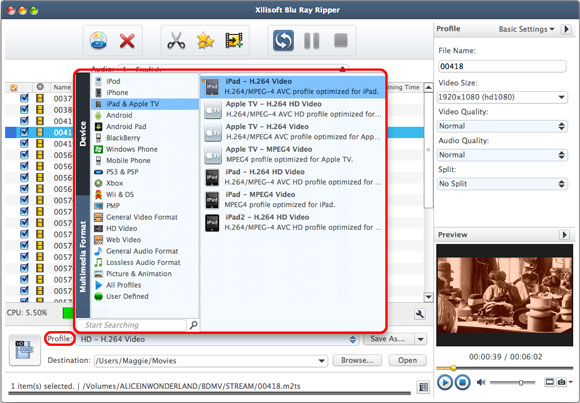Select the Android Pad category
This screenshot has width=580, height=403.
145,127
